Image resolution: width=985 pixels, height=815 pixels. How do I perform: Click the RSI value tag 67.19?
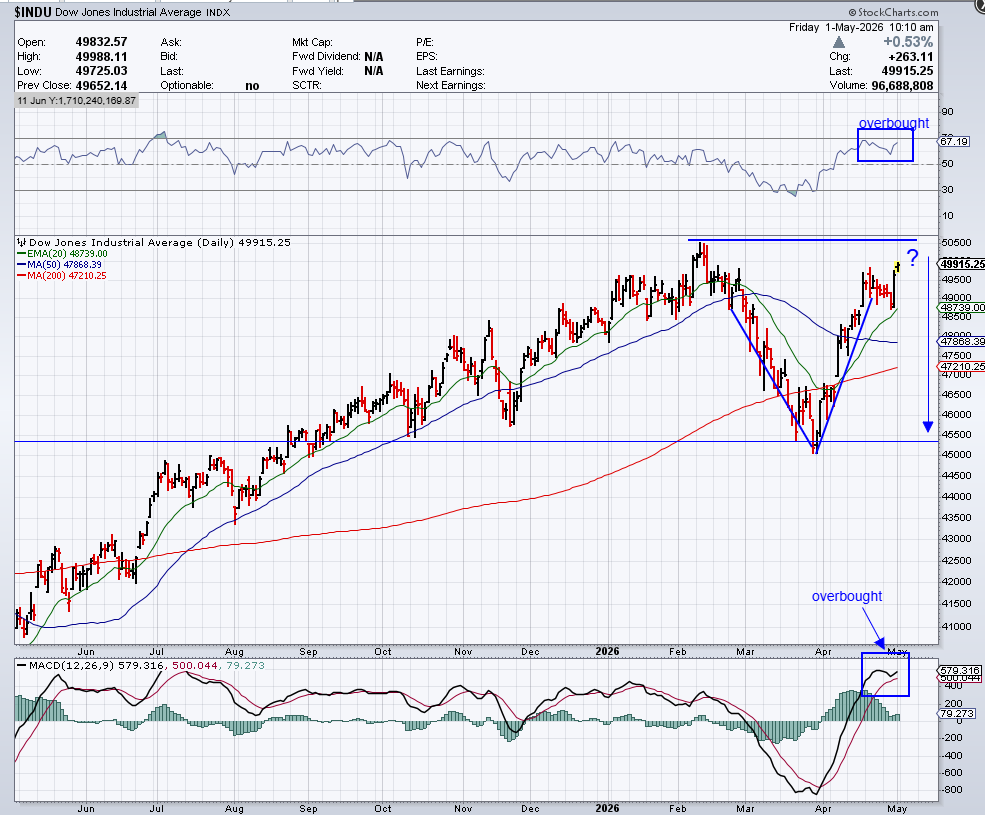click(x=954, y=141)
